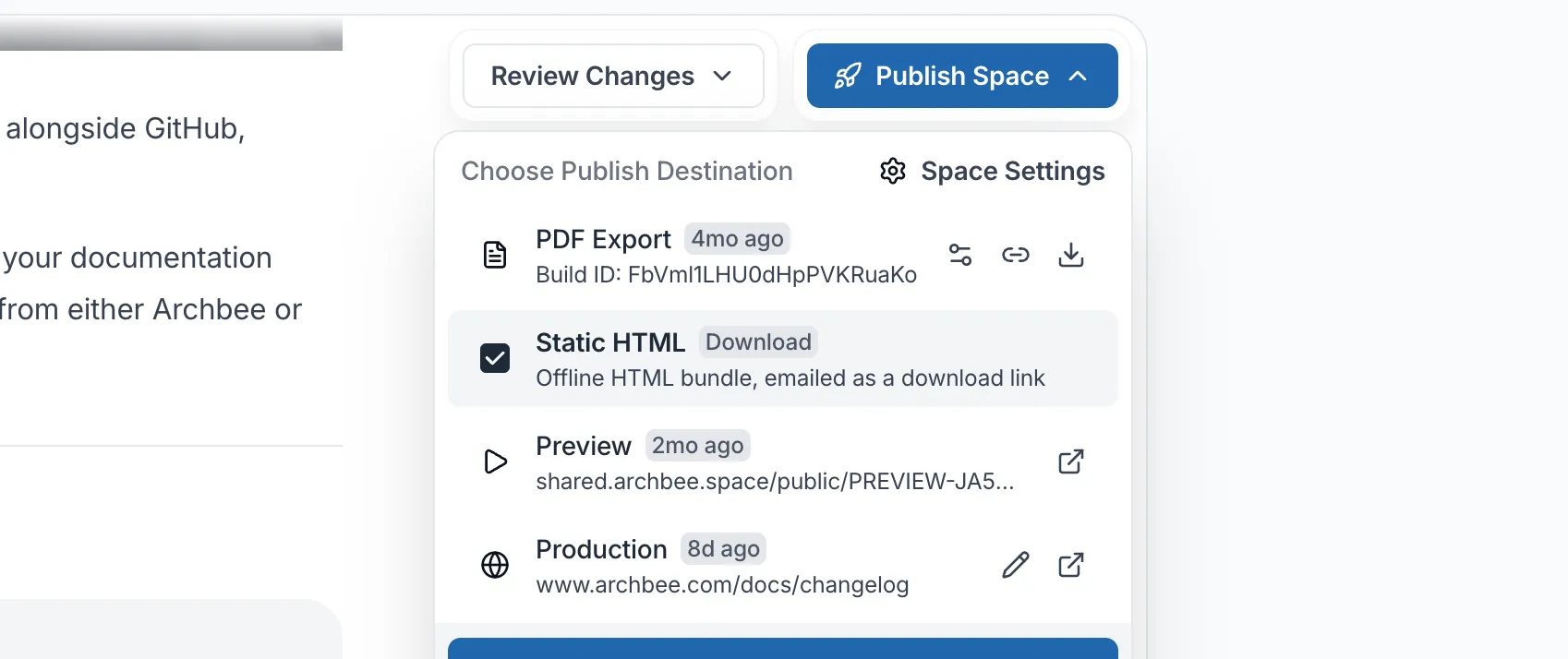1568x659 pixels.
Task: Open Space Settings link
Action: pos(992,171)
